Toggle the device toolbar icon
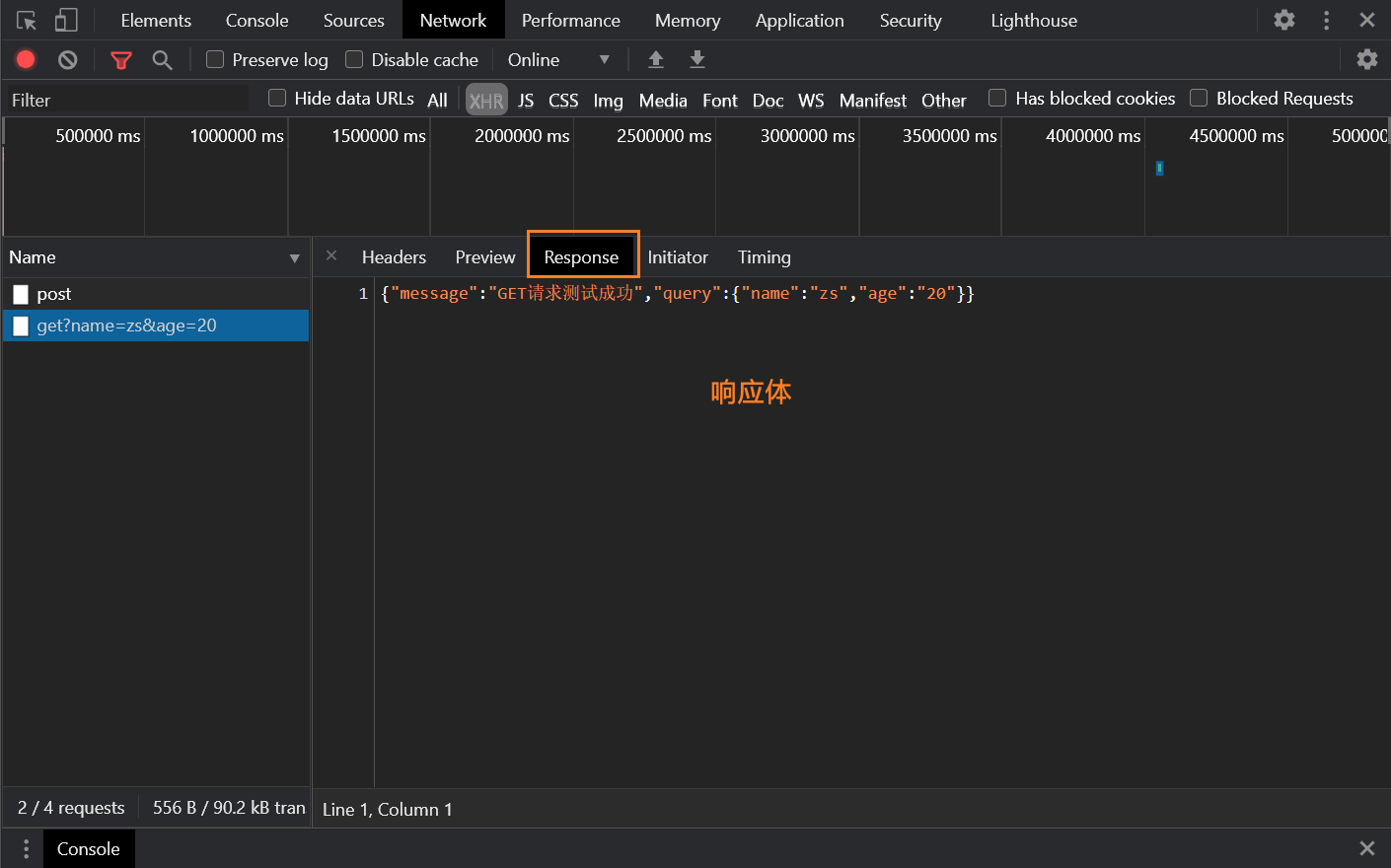The height and width of the screenshot is (868, 1391). pos(65,21)
